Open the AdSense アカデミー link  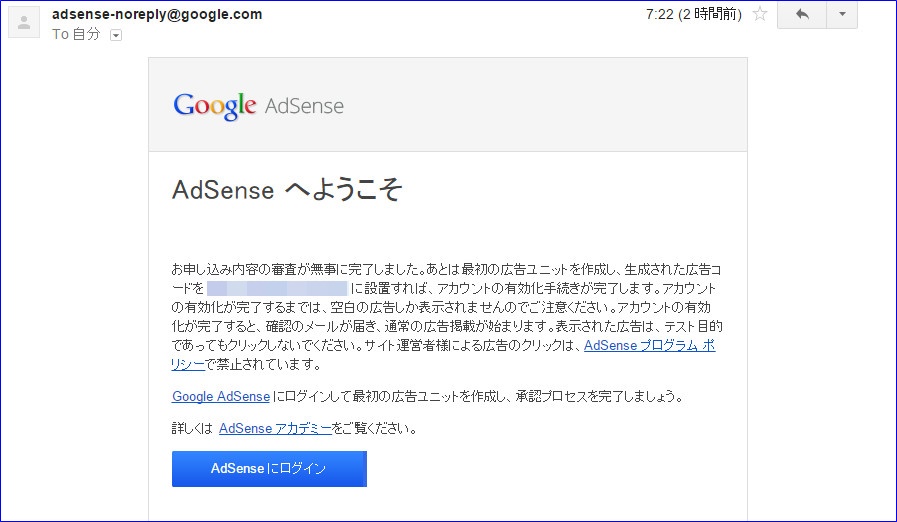[275, 428]
